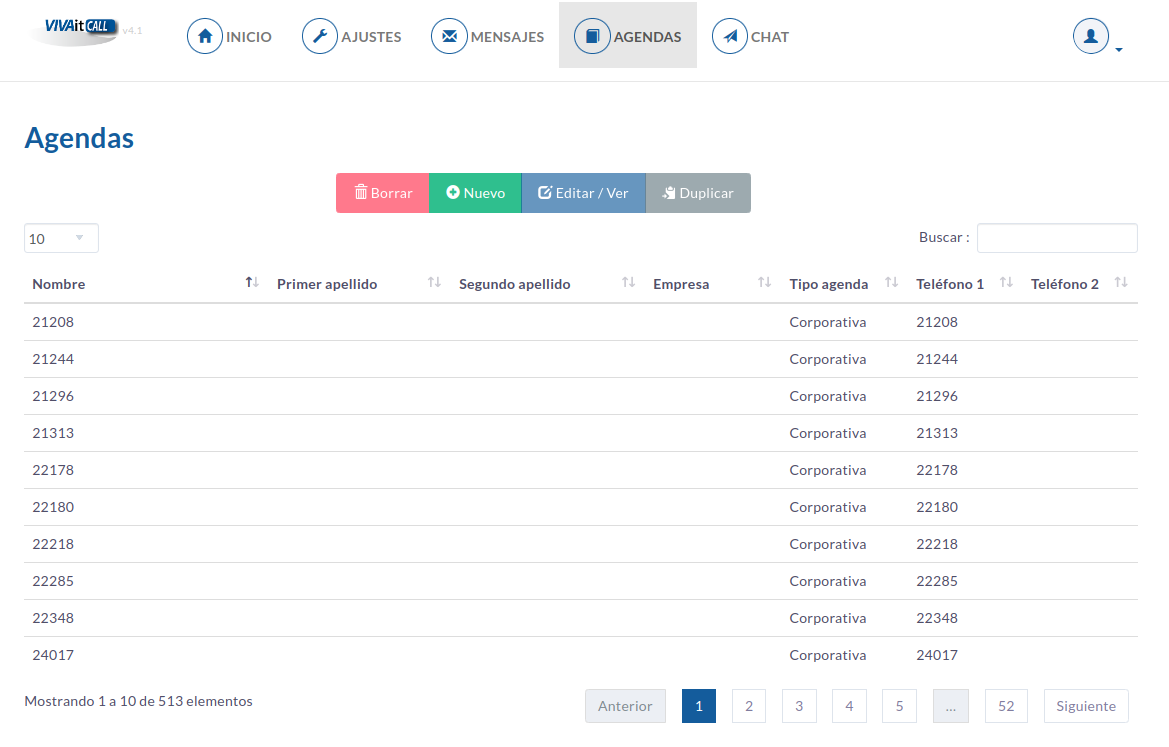Go to page 52 of results

coord(1006,706)
